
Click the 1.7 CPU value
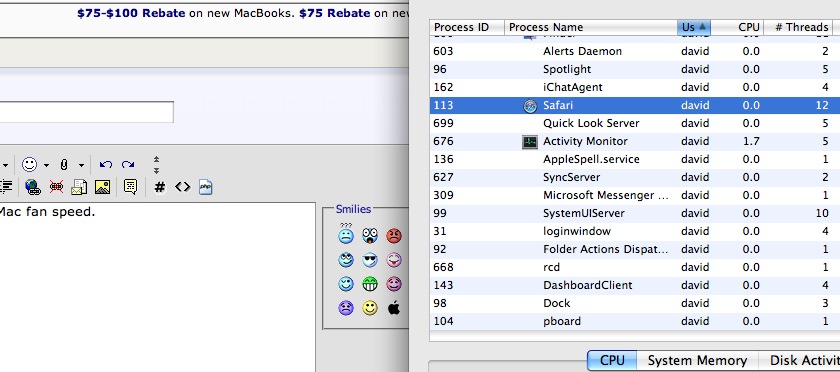pyautogui.click(x=751, y=142)
